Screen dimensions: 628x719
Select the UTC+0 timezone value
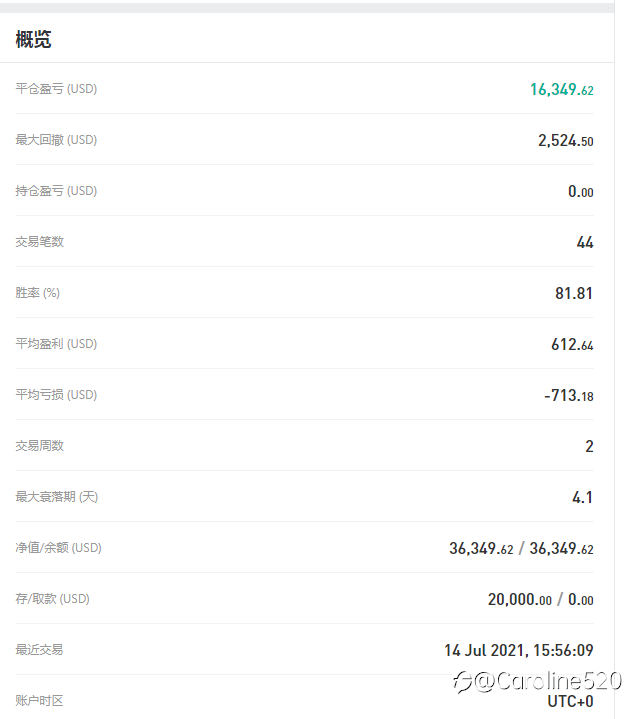click(570, 701)
